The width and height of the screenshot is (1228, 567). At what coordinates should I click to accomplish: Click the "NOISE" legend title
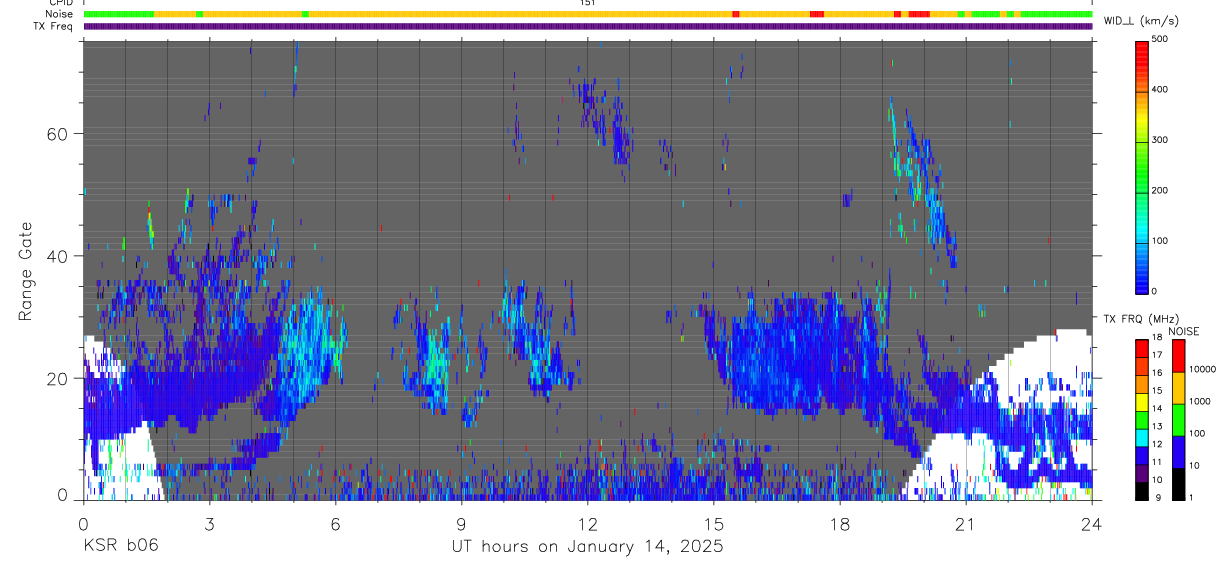1183,332
